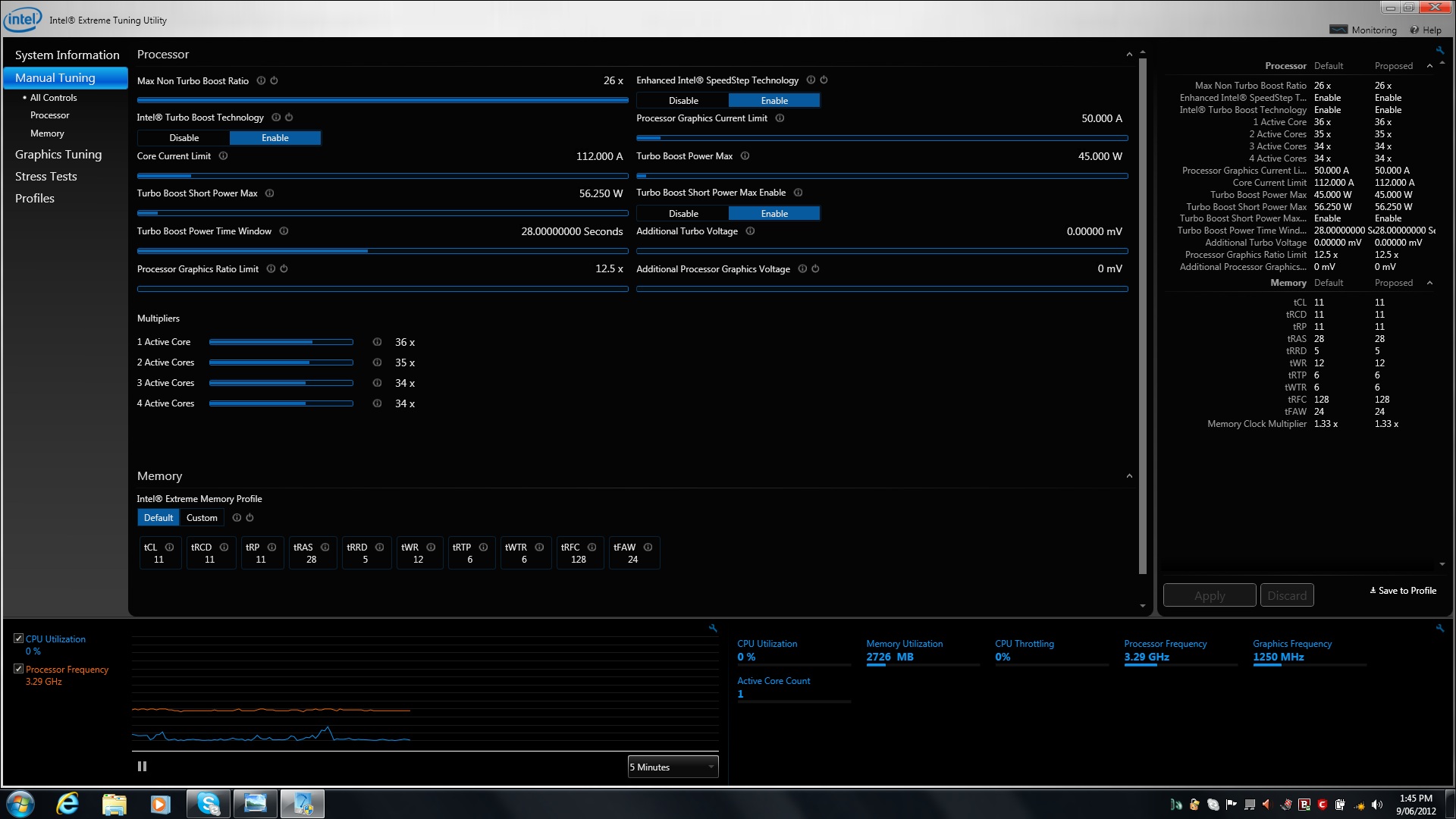Click wrench settings icon above monitoring graph
The image size is (1456, 819).
[x=713, y=628]
